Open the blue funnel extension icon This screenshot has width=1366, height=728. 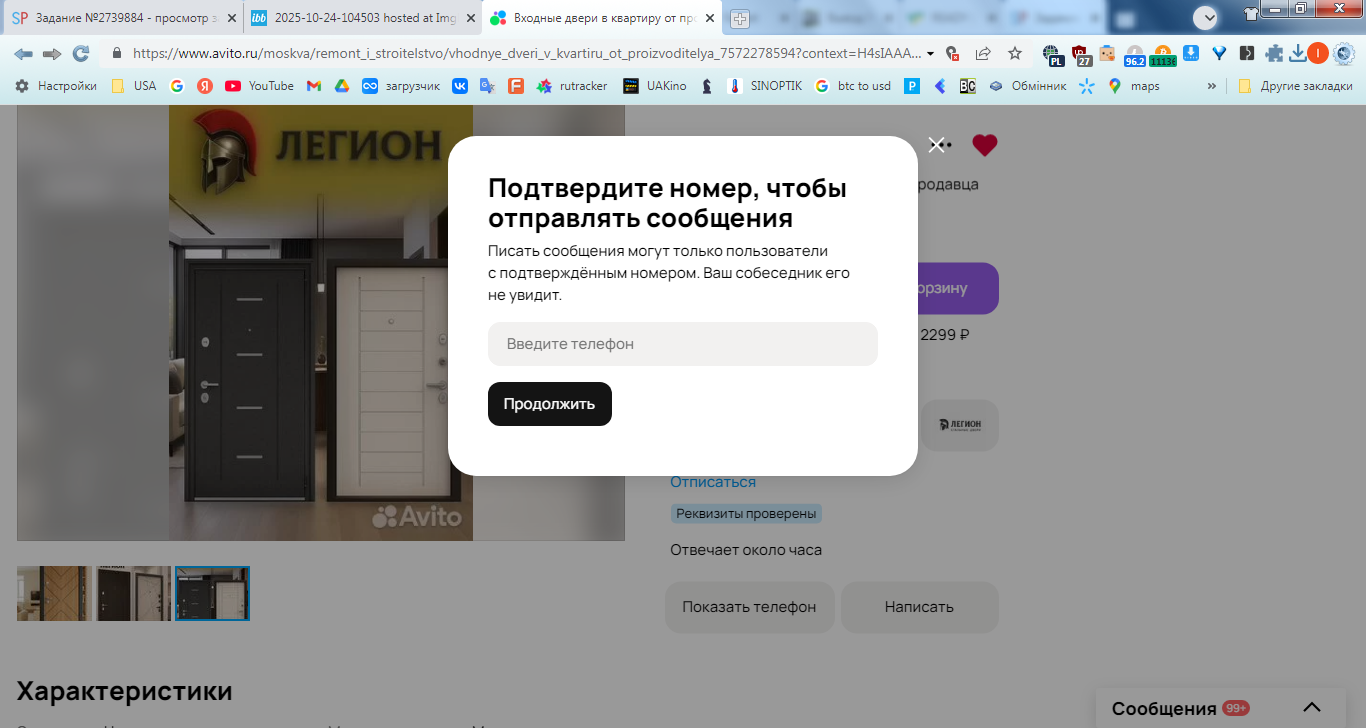click(x=1219, y=53)
